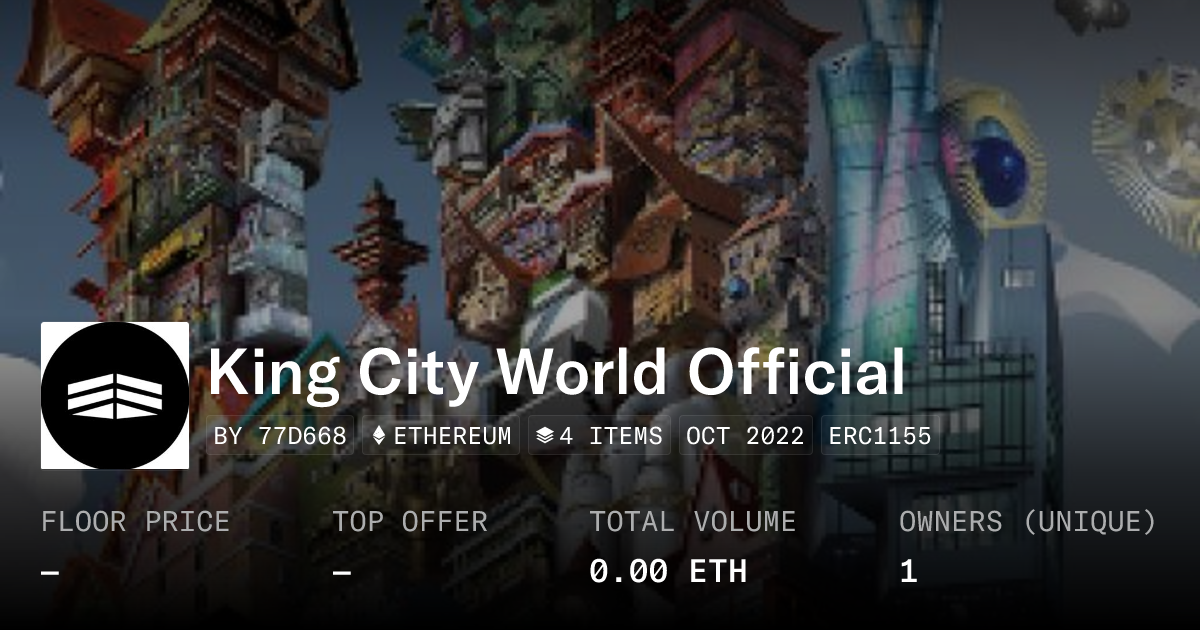
Task: Click the dash value under Top Offer
Action: (x=341, y=572)
